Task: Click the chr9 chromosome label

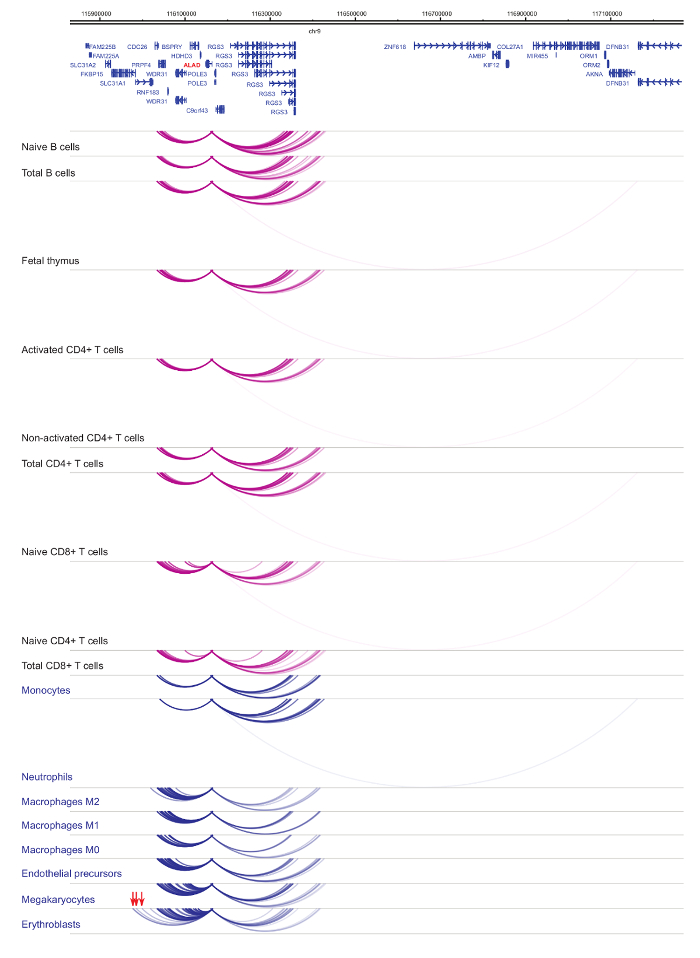Action: coord(314,32)
